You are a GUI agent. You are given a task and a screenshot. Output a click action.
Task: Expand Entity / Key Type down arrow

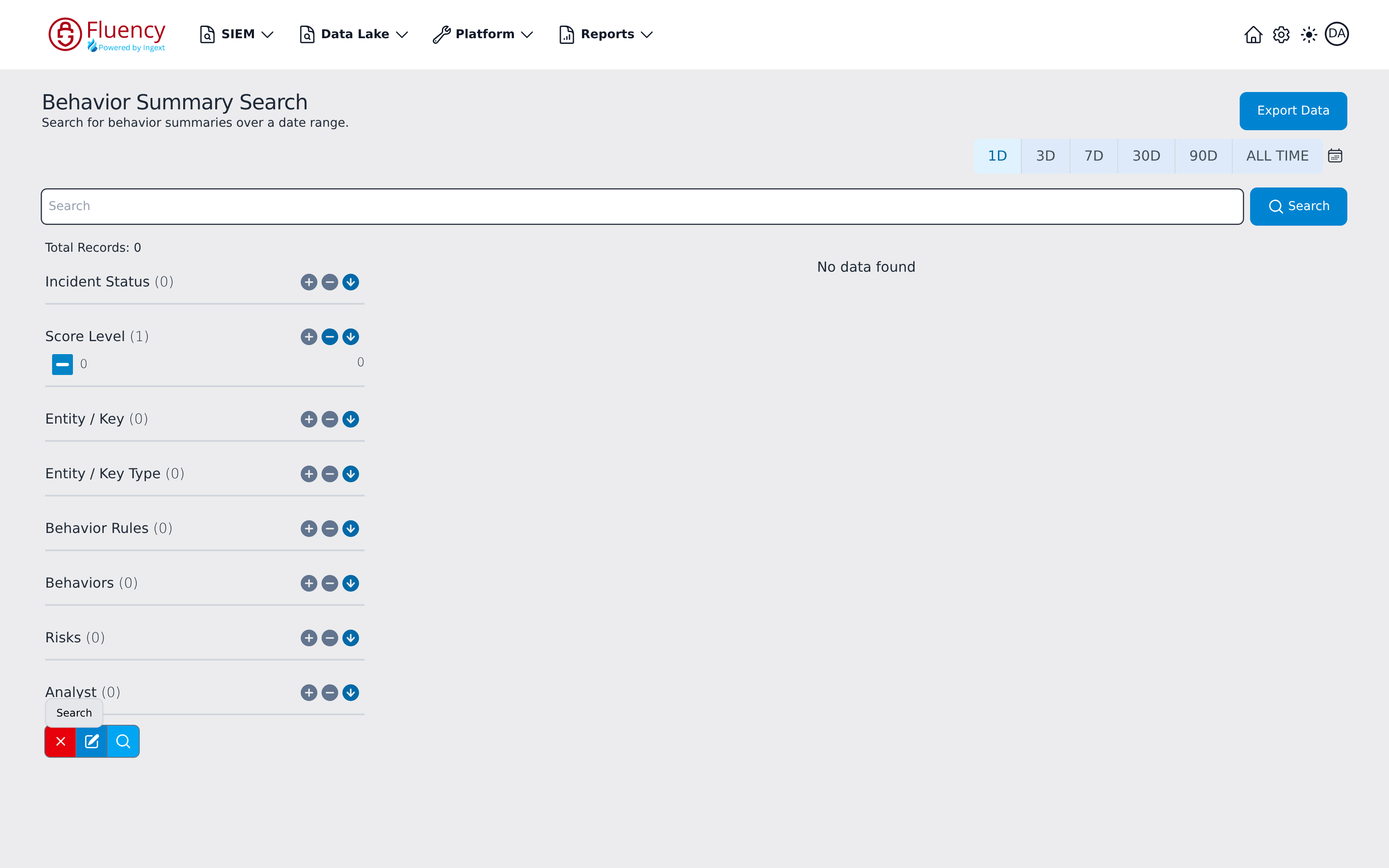[x=351, y=473]
